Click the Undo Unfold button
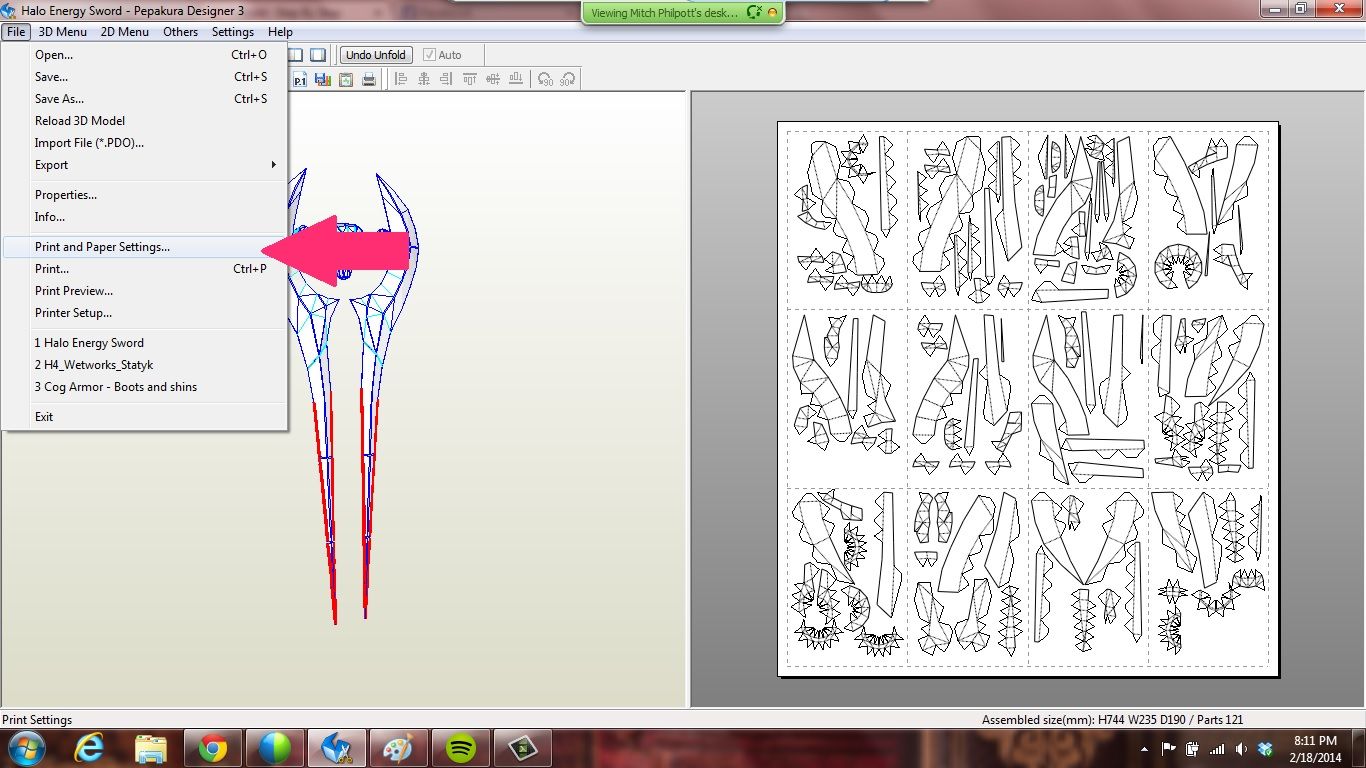This screenshot has height=768, width=1366. coord(376,55)
